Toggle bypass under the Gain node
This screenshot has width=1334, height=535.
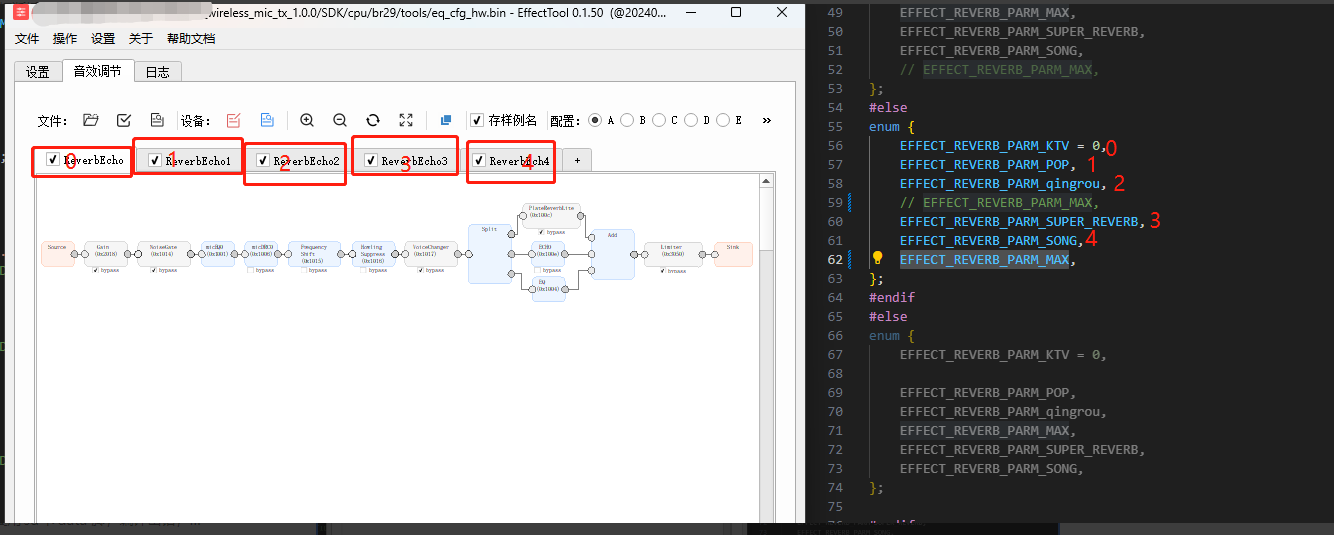(x=96, y=271)
